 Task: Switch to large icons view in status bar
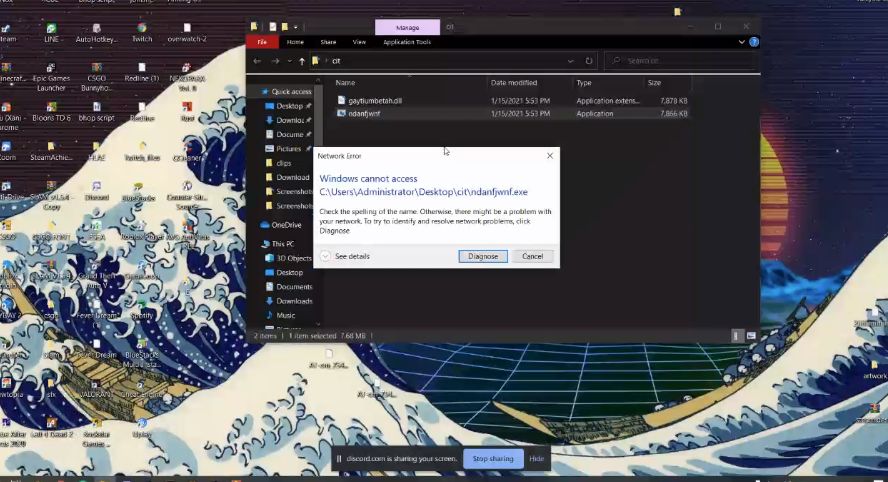click(x=751, y=336)
